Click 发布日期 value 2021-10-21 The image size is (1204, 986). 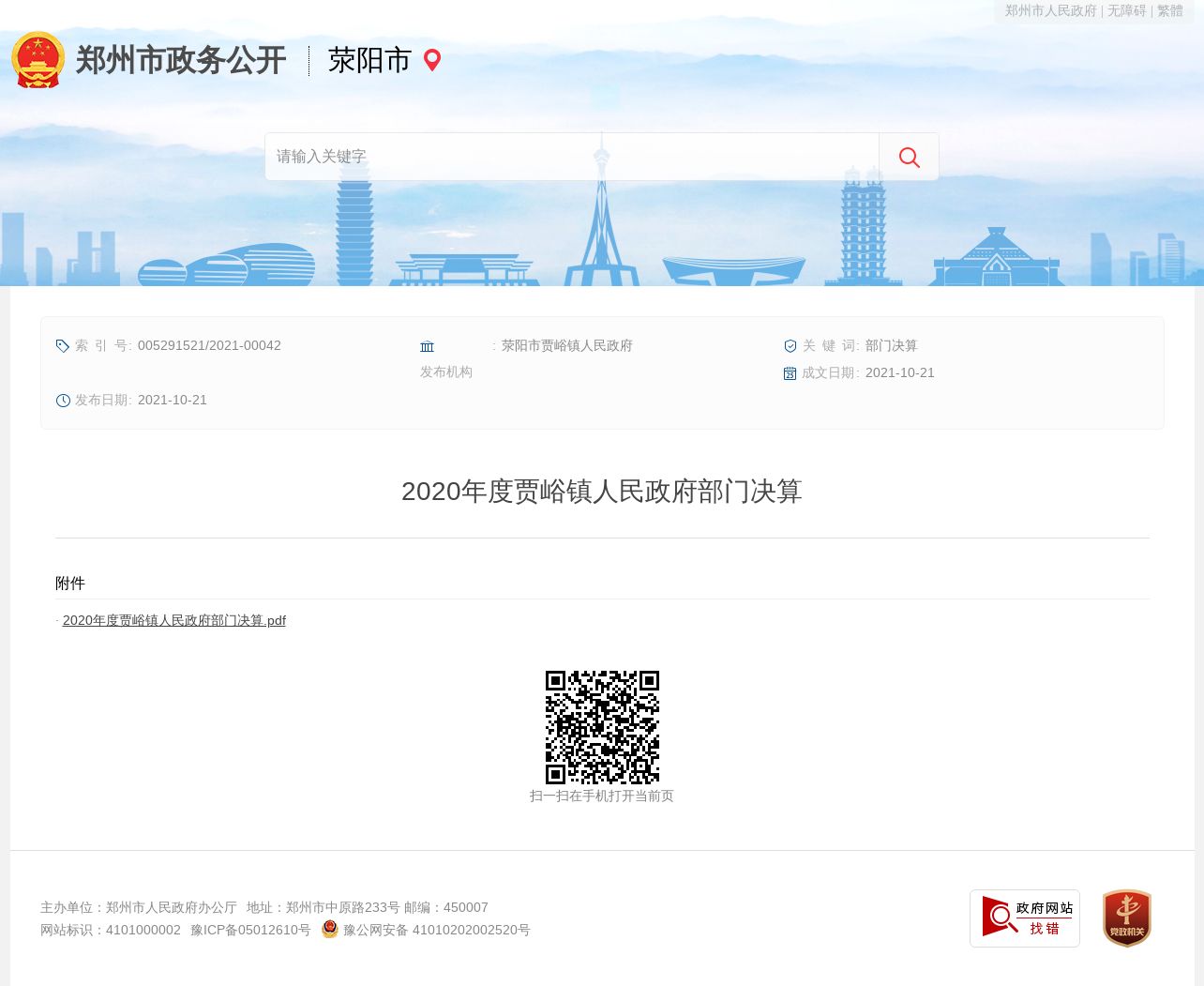pos(173,400)
